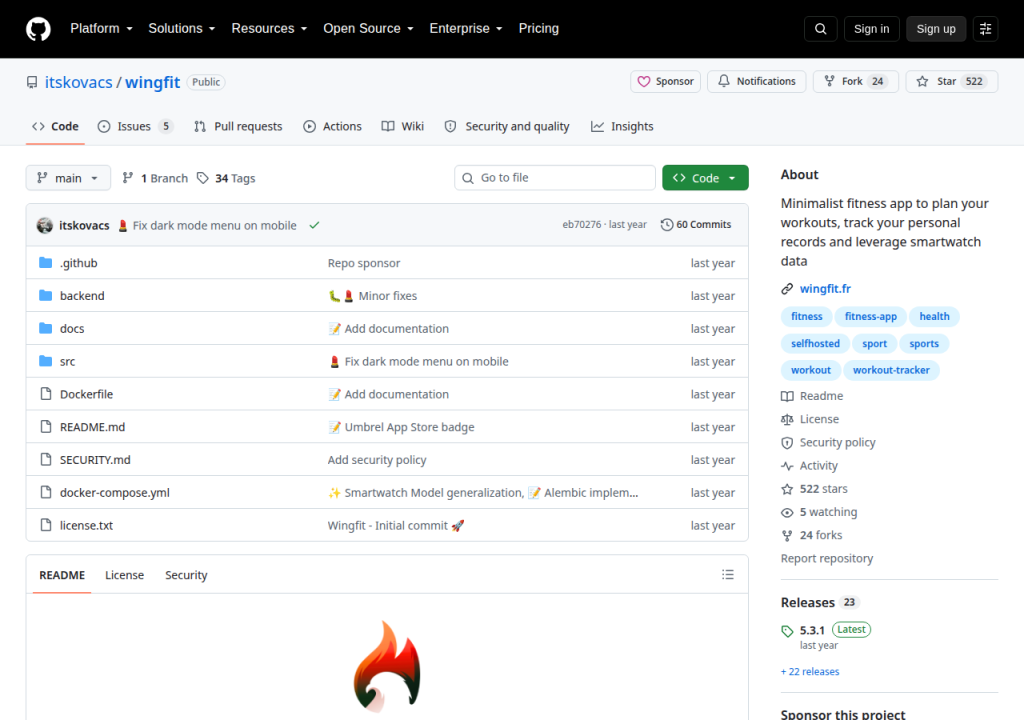This screenshot has width=1024, height=720.
Task: Open the wingfit.fr website link
Action: coord(825,289)
